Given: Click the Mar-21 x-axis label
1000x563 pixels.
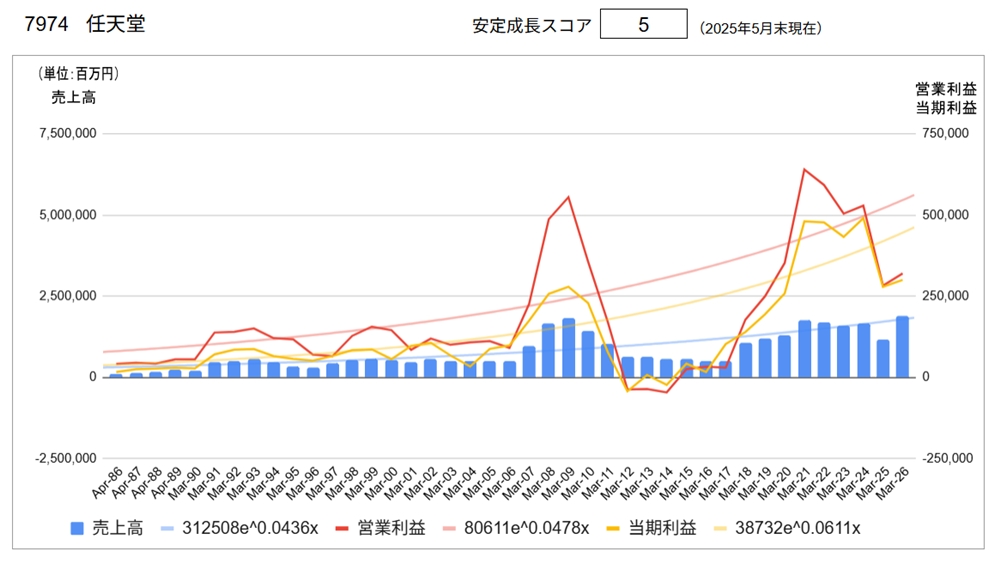Looking at the screenshot, I should [795, 483].
